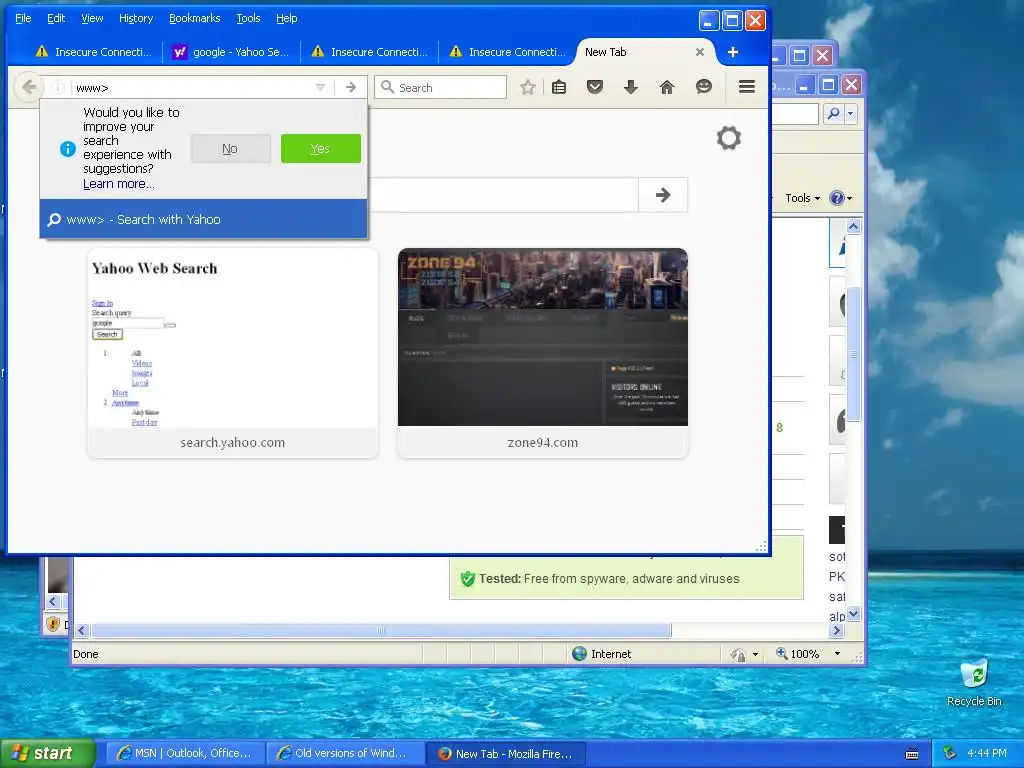The image size is (1024, 768).
Task: Click the system tray keyboard icon
Action: pos(912,754)
